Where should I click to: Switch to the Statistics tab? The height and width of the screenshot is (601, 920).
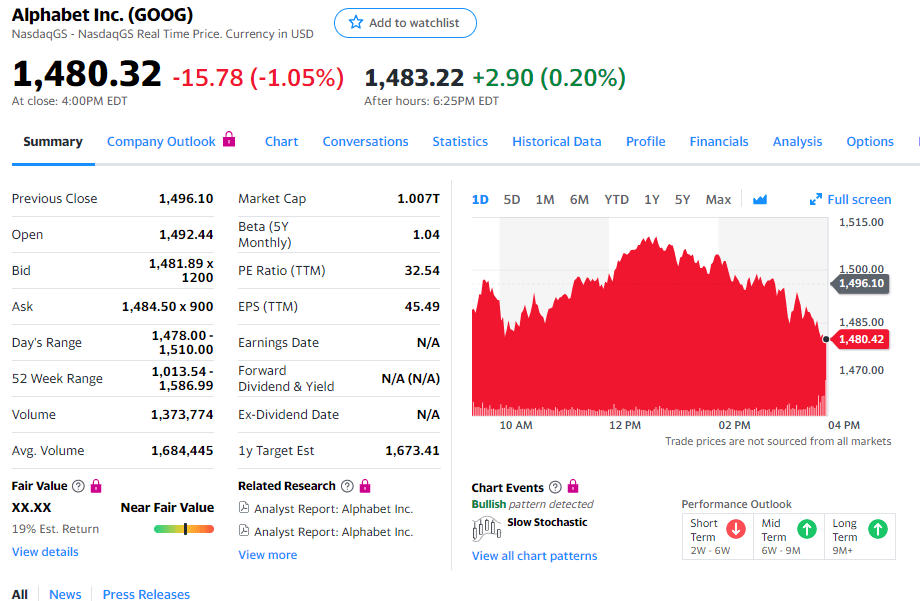point(460,141)
